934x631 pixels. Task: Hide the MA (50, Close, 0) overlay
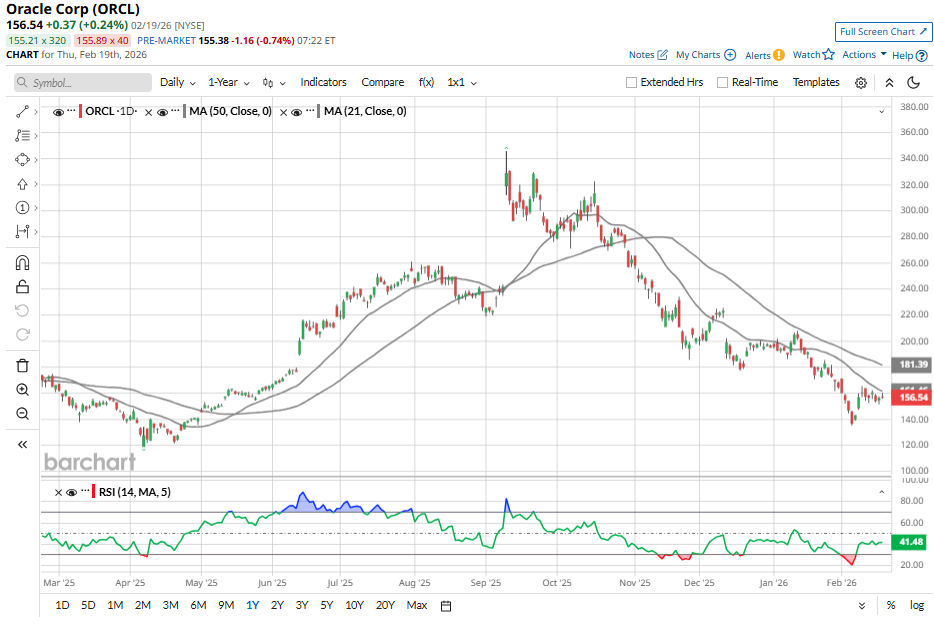coord(162,111)
